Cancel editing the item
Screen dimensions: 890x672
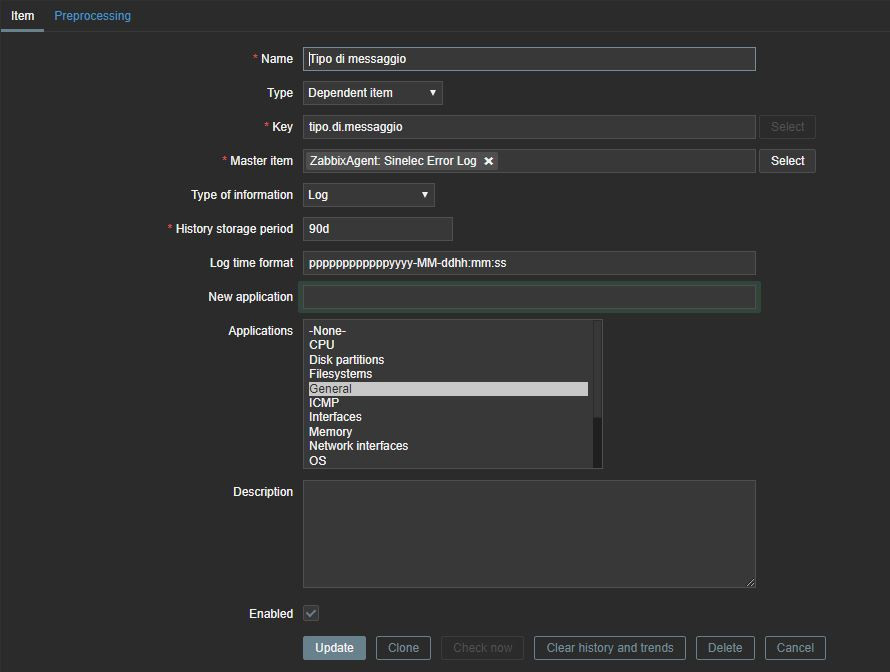(x=795, y=648)
